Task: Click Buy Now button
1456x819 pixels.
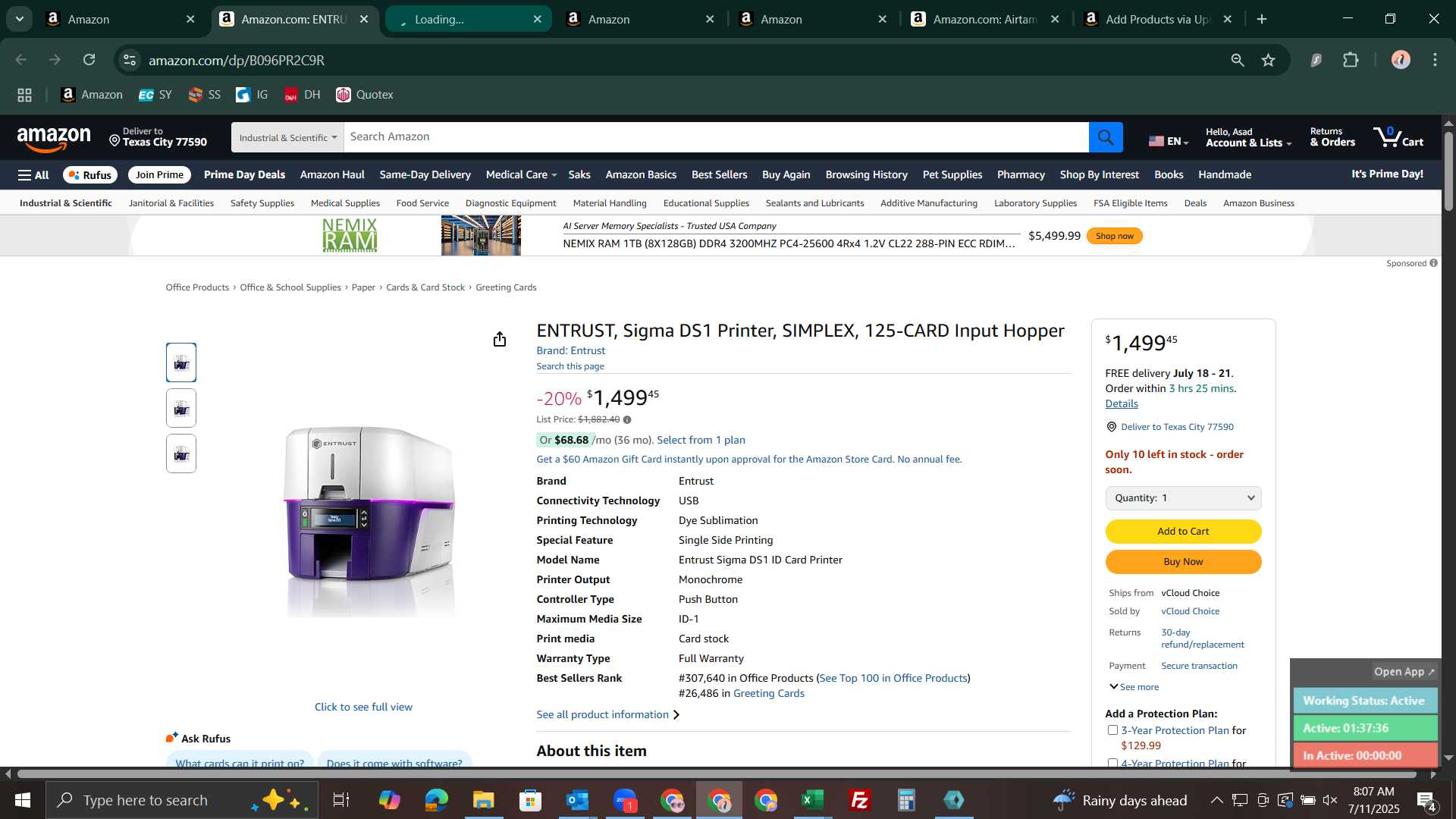Action: pos(1183,562)
